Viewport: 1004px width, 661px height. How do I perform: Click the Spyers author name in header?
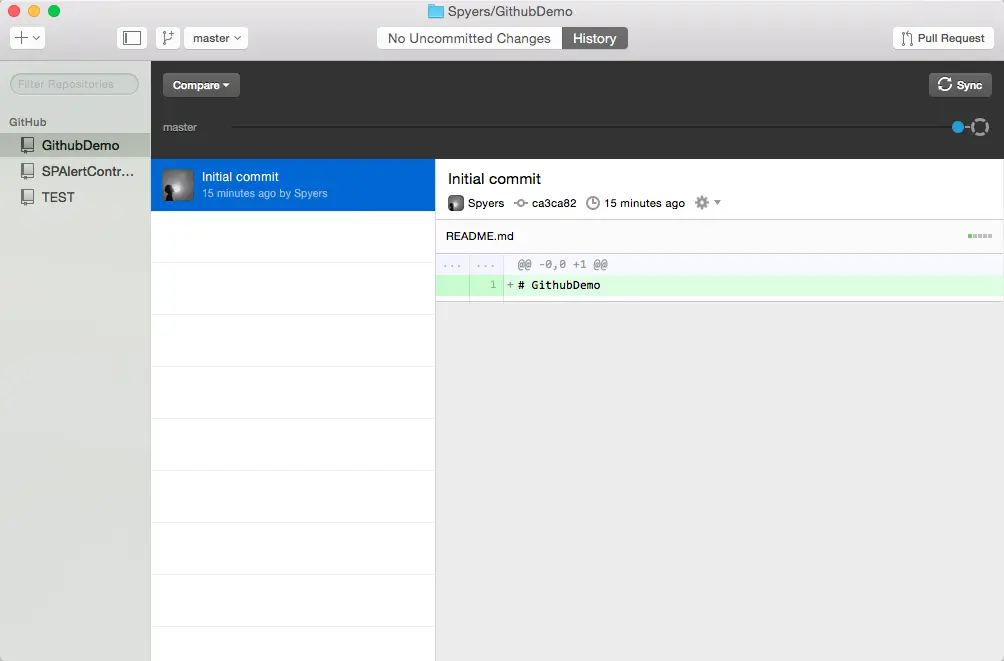[x=486, y=203]
